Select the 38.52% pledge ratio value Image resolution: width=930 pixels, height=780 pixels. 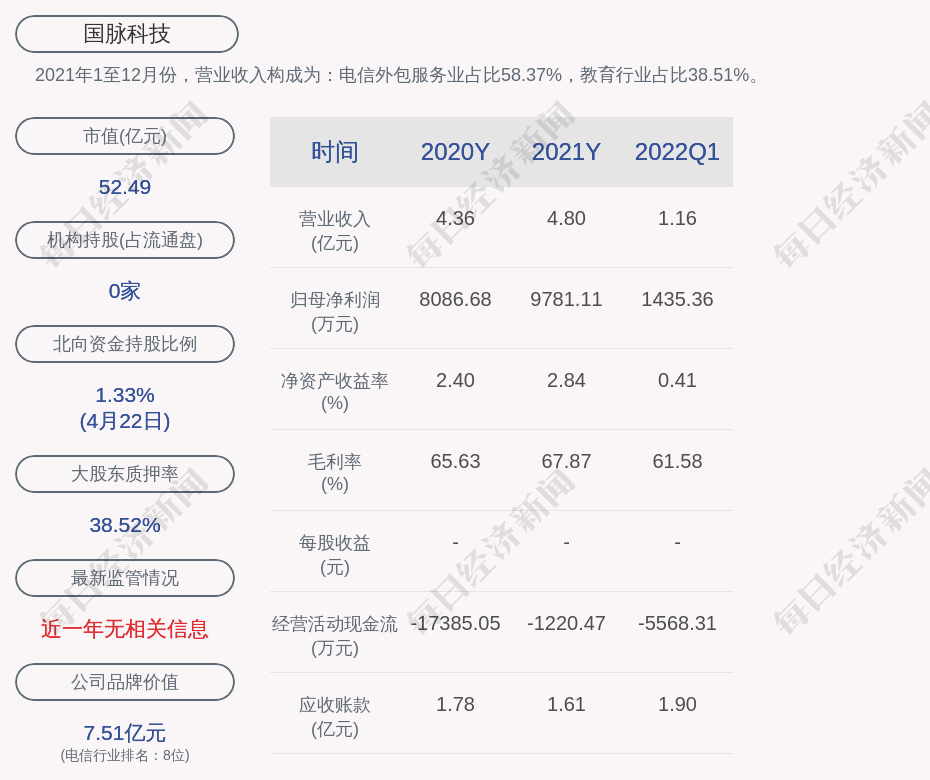point(125,525)
